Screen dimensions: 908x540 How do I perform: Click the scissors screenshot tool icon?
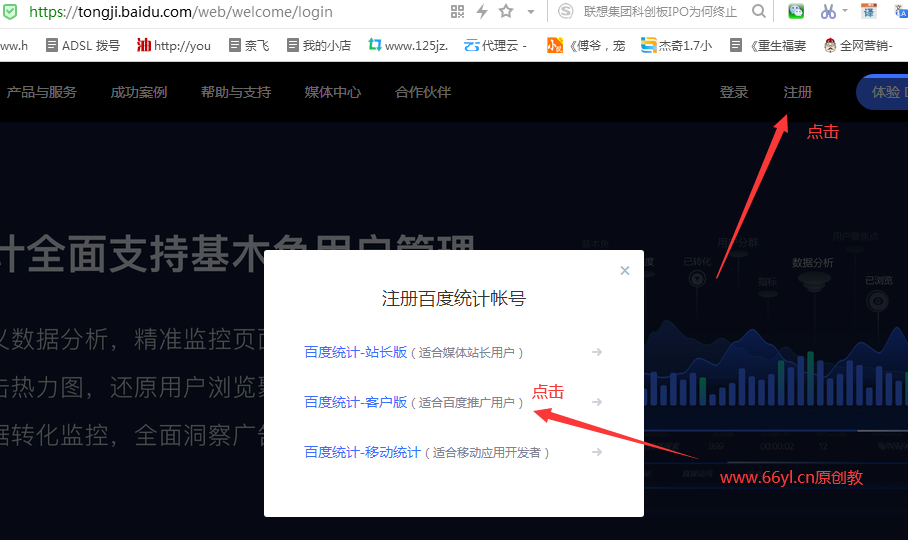828,11
